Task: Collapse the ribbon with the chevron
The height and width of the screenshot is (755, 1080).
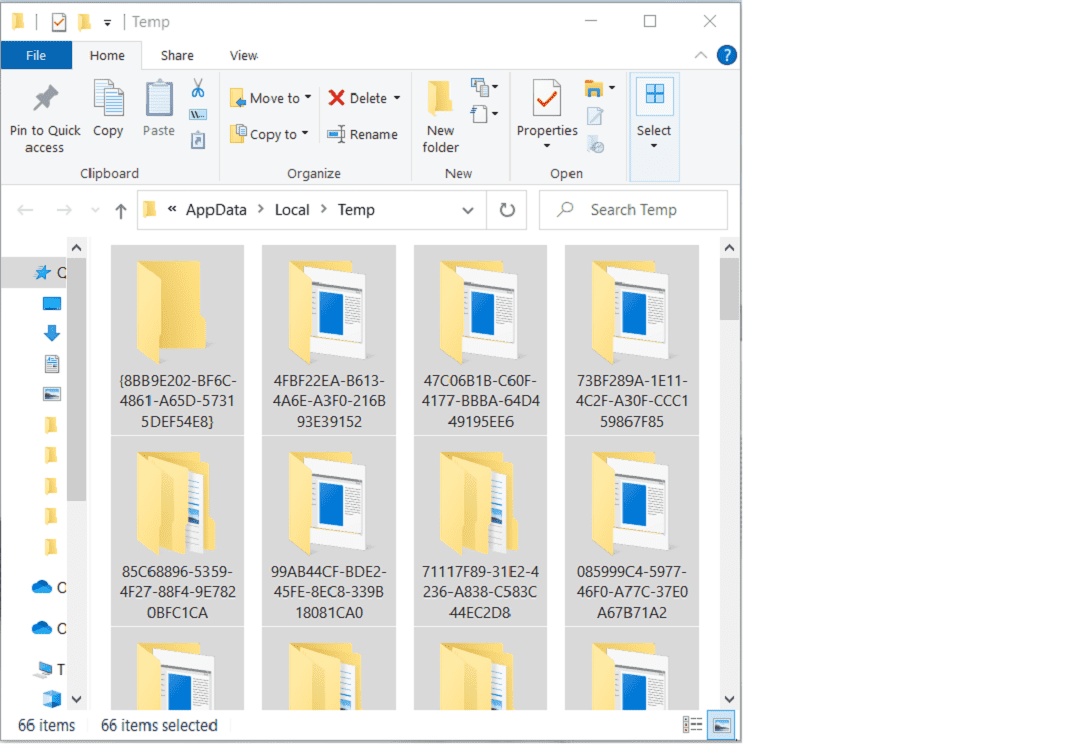Action: pyautogui.click(x=702, y=55)
